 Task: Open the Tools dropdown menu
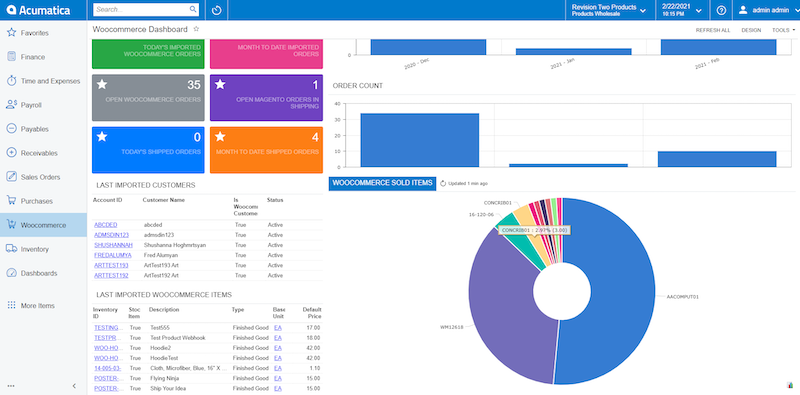coord(783,30)
